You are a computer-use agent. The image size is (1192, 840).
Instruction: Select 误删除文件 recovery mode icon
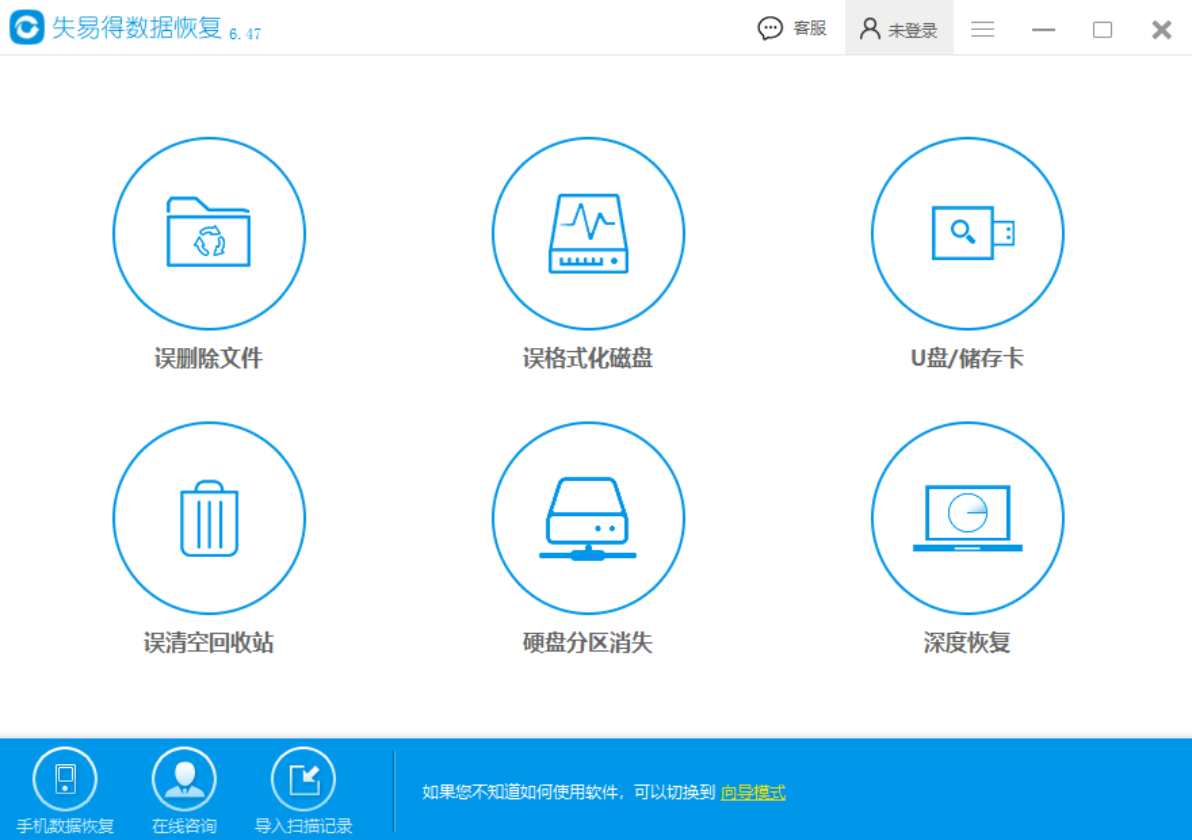pyautogui.click(x=207, y=232)
